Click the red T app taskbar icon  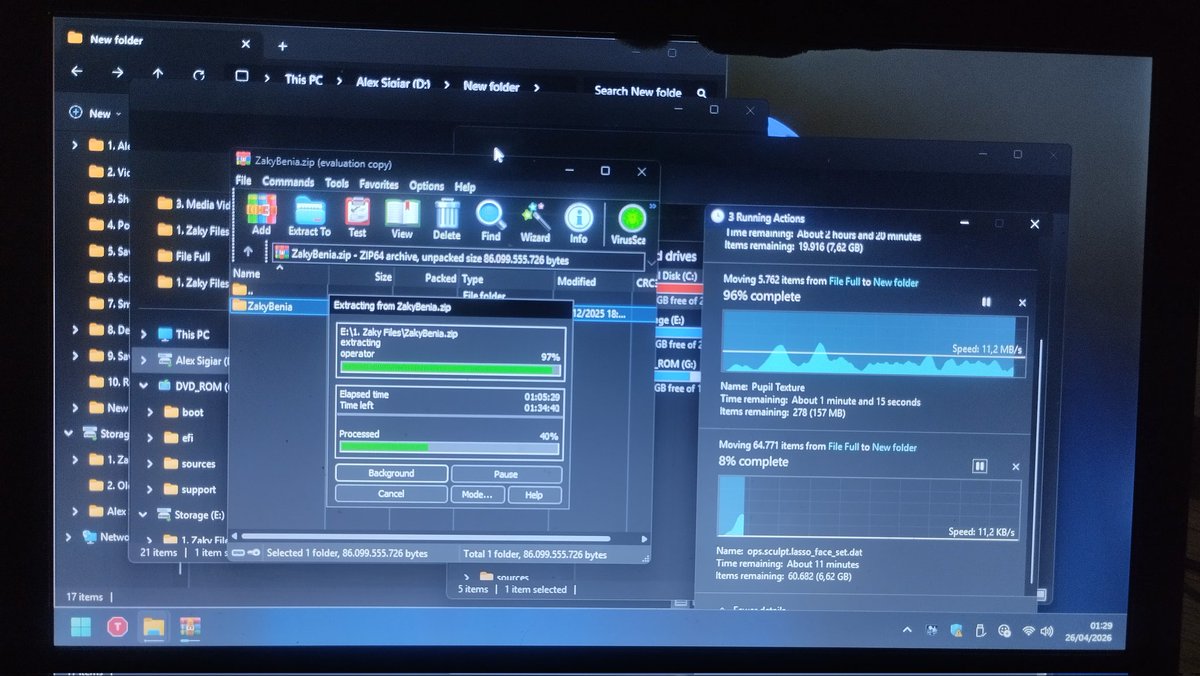[x=117, y=627]
